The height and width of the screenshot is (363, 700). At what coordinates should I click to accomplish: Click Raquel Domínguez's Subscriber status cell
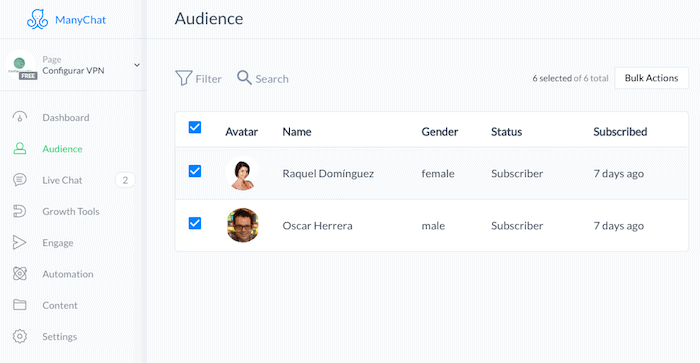pos(517,173)
